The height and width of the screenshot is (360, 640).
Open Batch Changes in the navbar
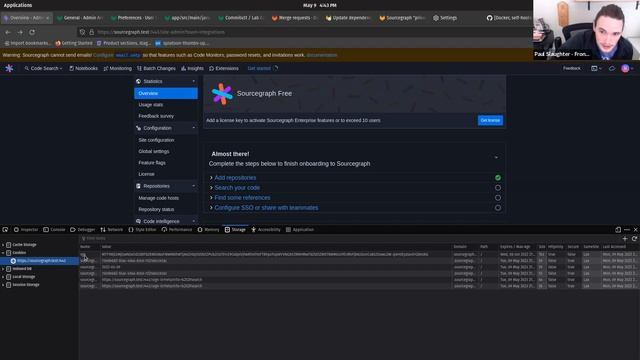(156, 69)
